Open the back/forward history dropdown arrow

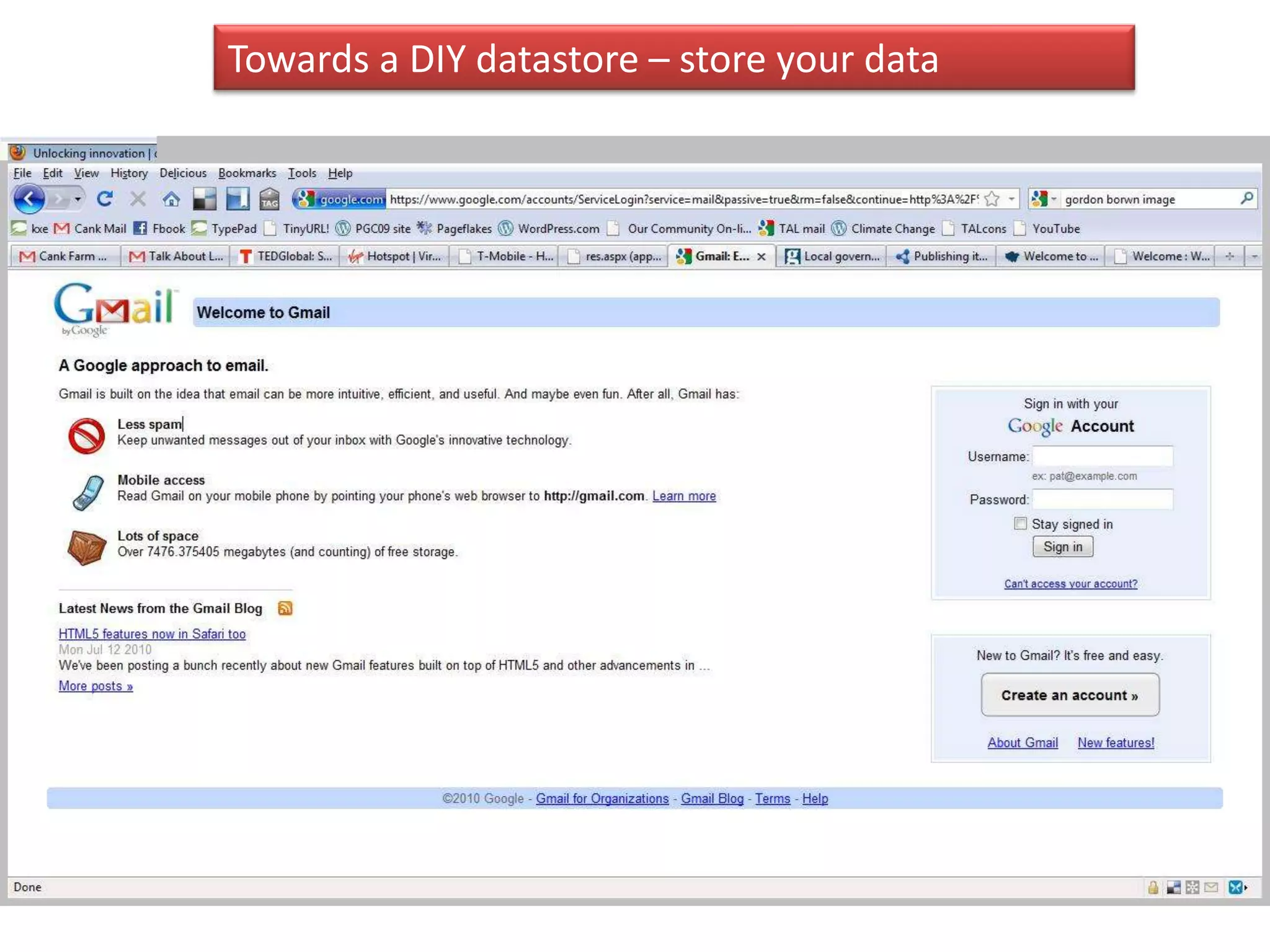tap(78, 199)
